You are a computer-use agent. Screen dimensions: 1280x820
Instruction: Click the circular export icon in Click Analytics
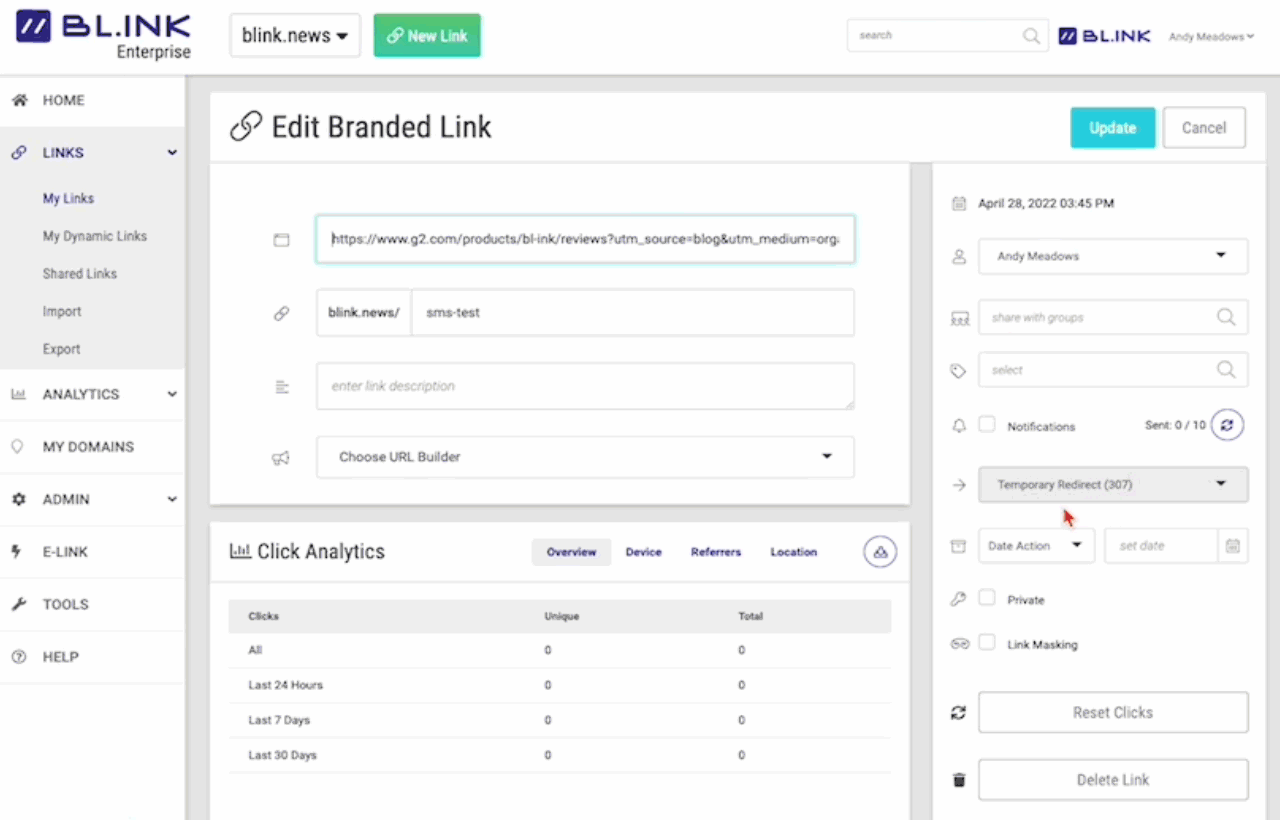coord(880,552)
